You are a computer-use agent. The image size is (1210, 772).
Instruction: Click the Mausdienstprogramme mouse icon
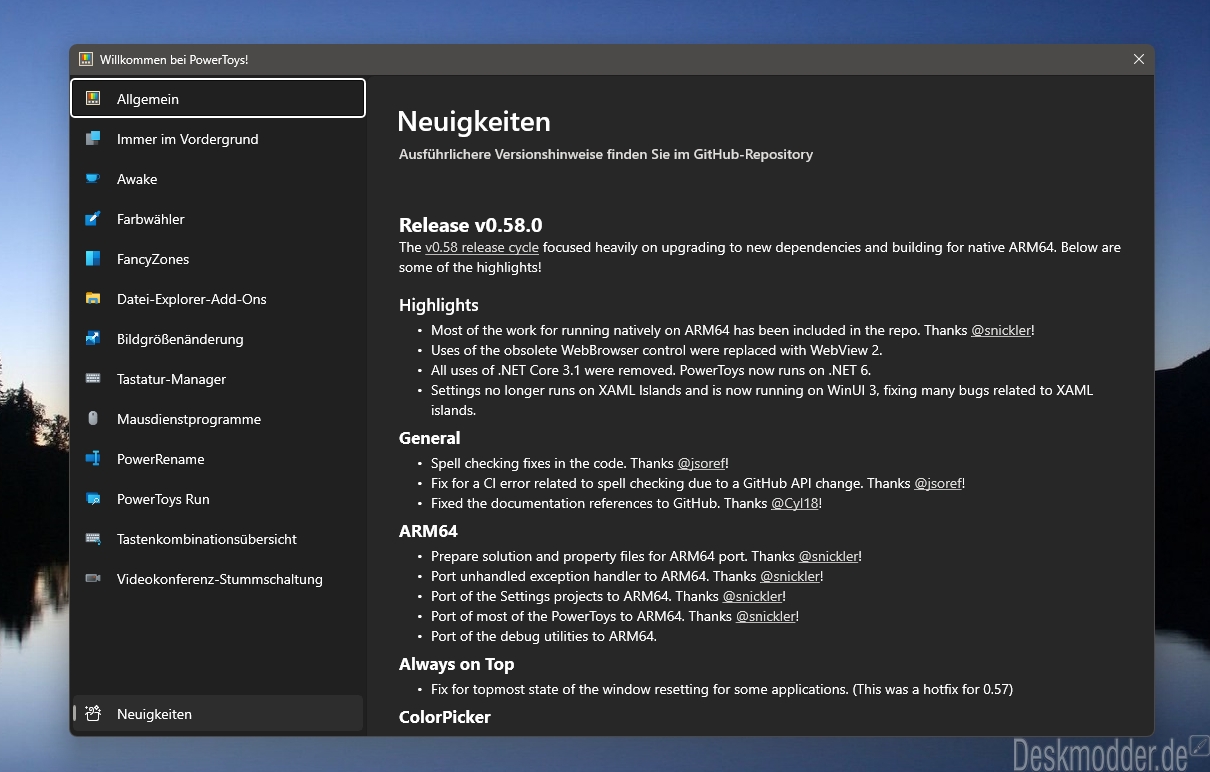click(93, 419)
